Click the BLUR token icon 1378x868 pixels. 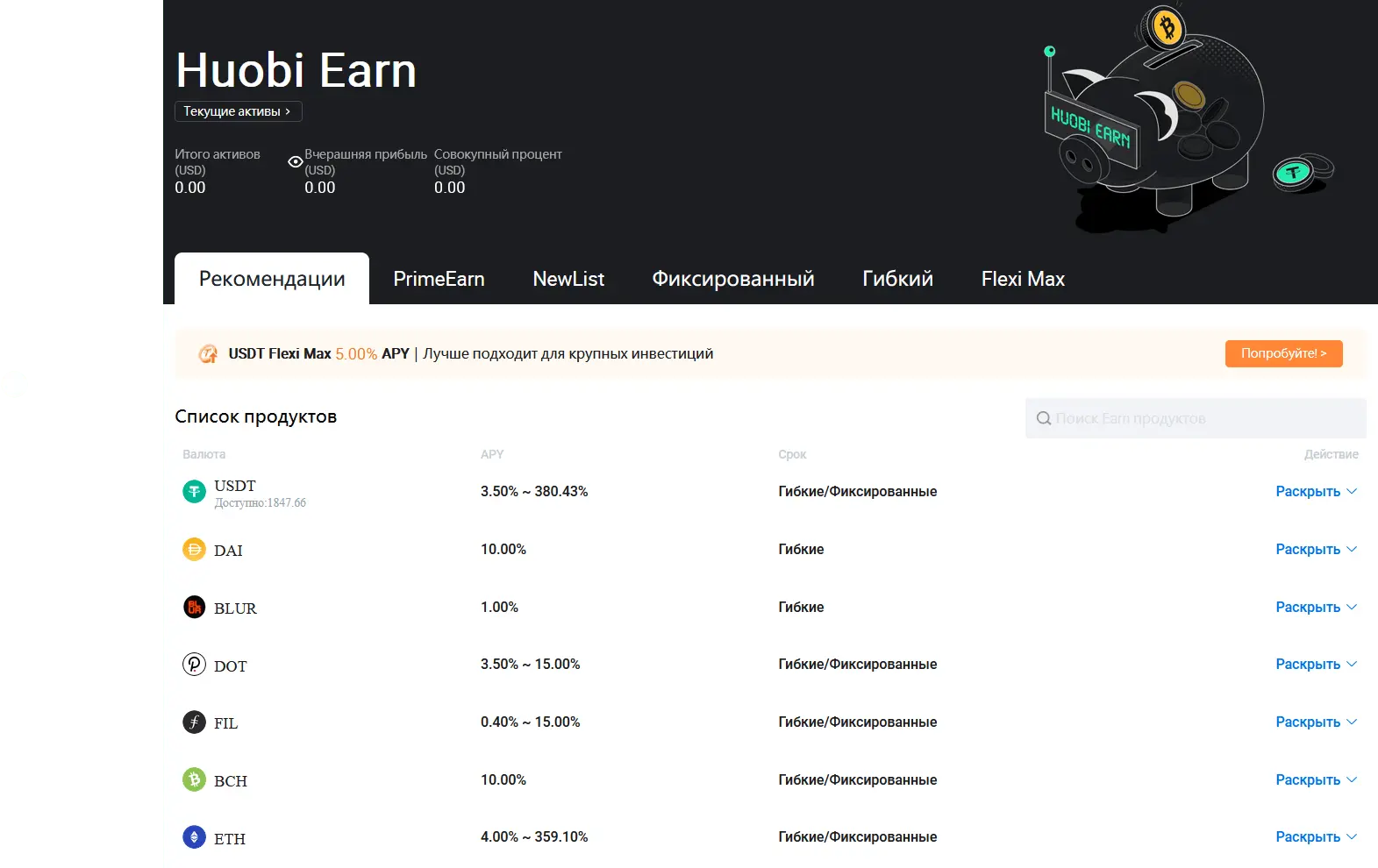pyautogui.click(x=194, y=607)
